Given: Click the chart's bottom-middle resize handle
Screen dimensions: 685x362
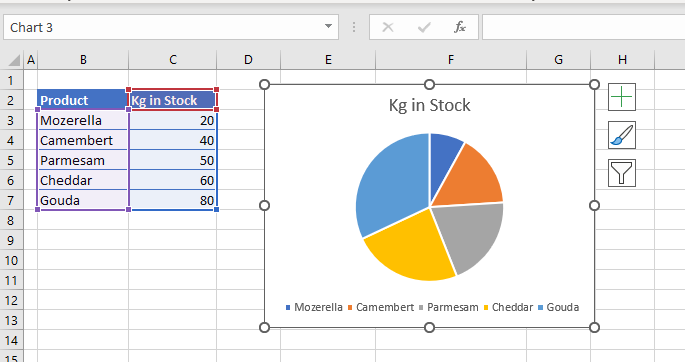Looking at the screenshot, I should click(429, 327).
